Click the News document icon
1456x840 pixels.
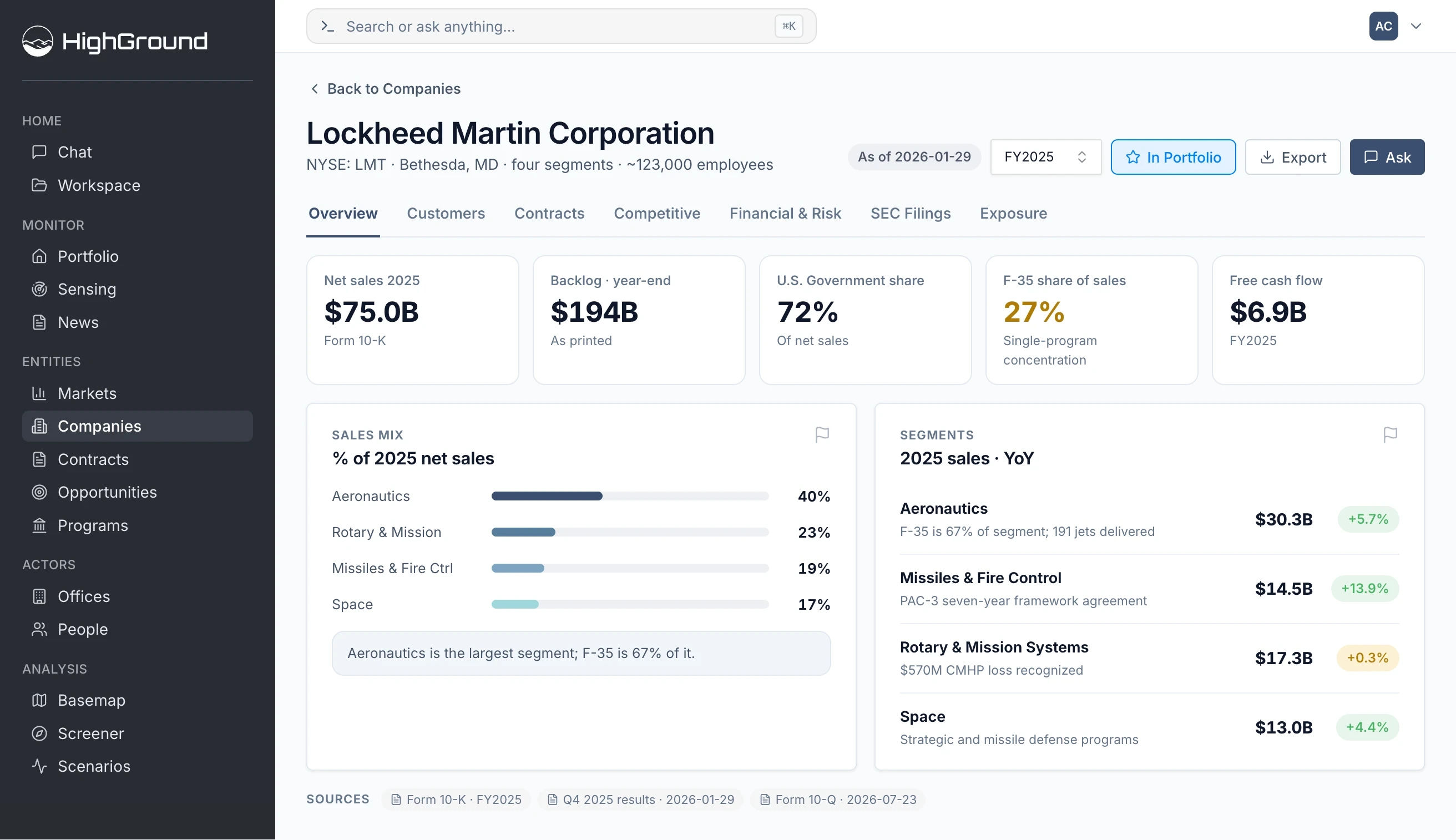pos(39,322)
